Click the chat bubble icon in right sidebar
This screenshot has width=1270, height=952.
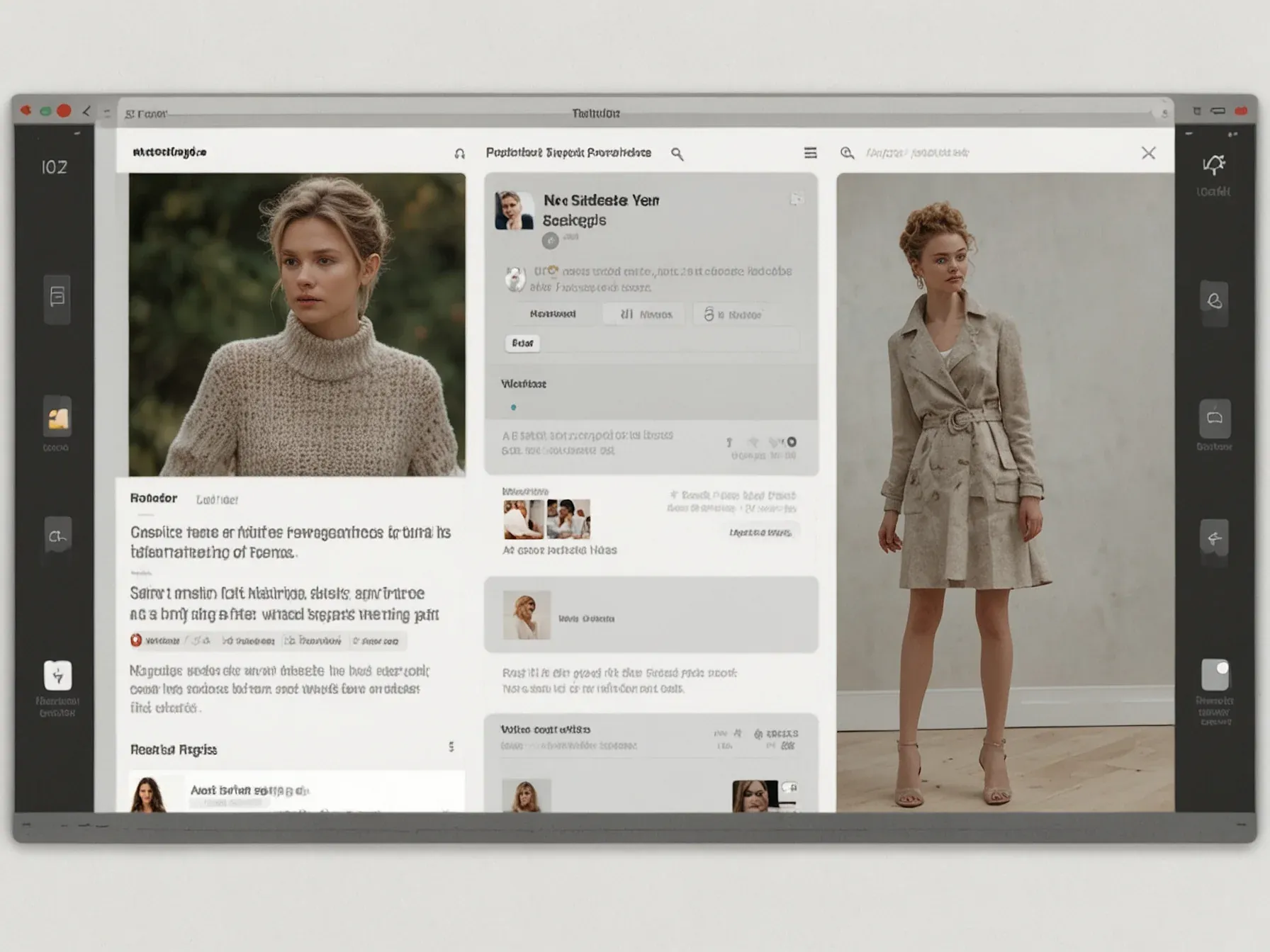[x=1214, y=418]
